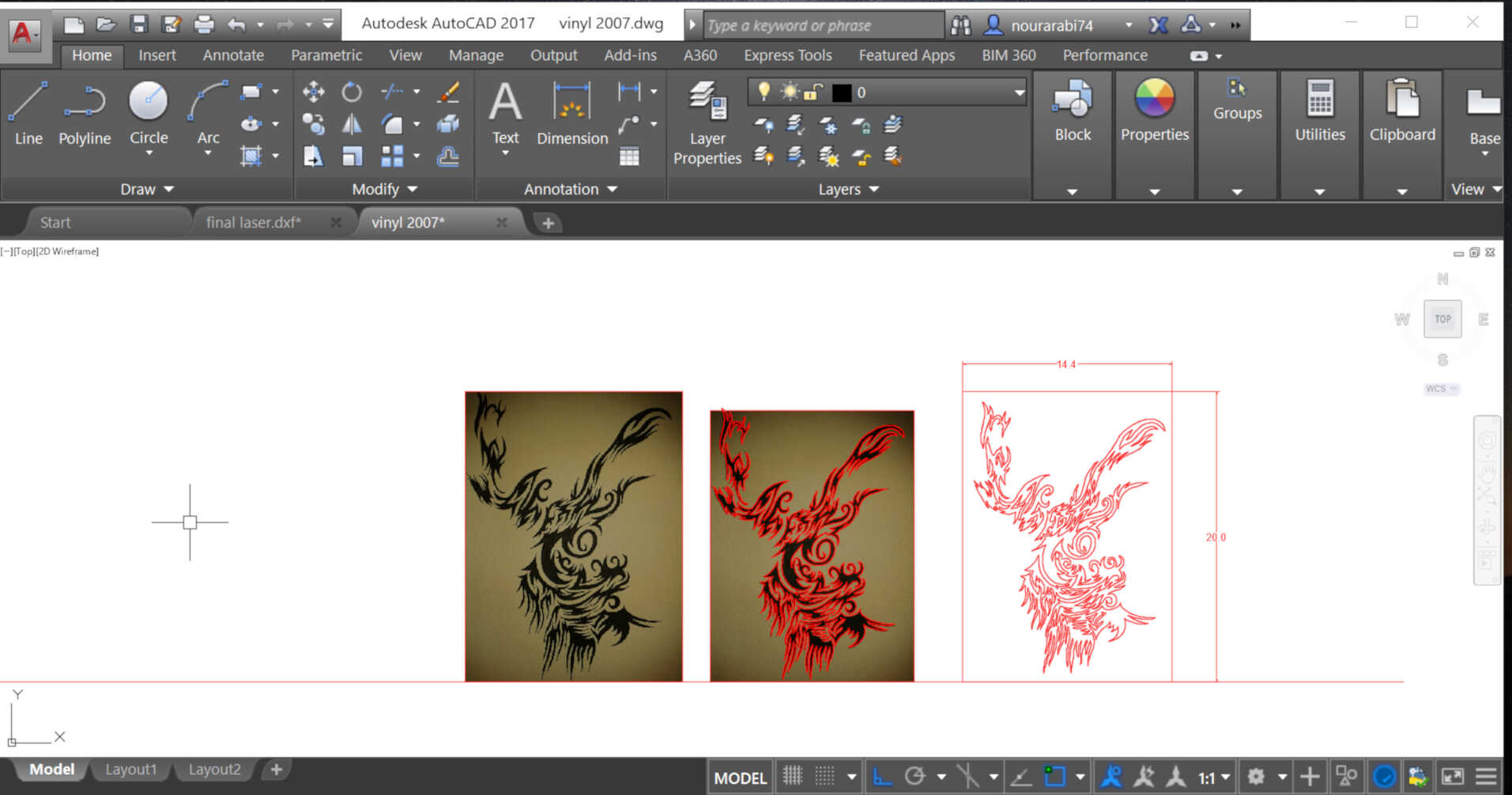Select the Mirror tool
Screen dimensions: 1512x795
point(352,124)
